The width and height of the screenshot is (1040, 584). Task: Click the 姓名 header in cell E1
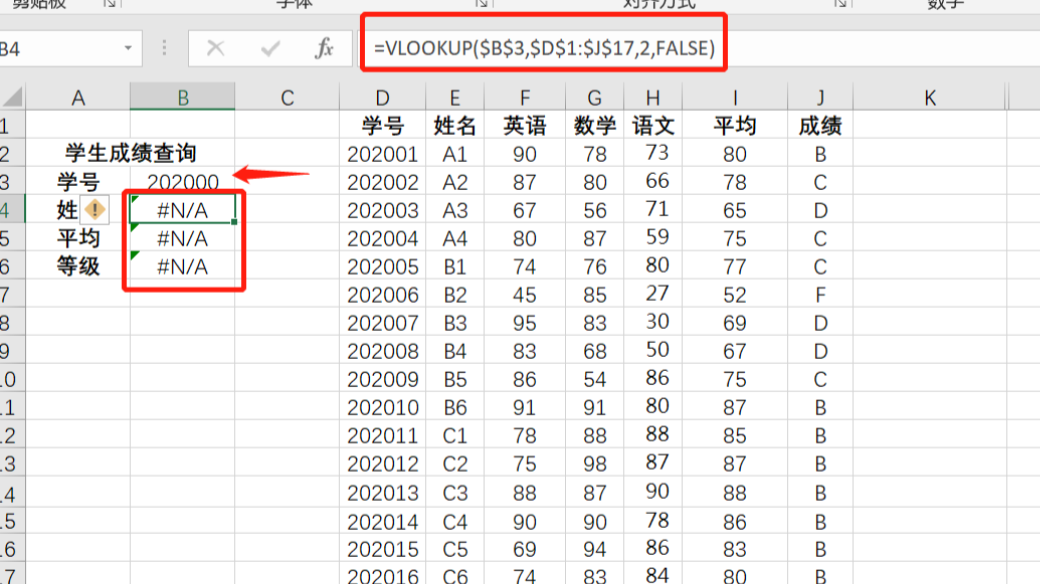[454, 125]
